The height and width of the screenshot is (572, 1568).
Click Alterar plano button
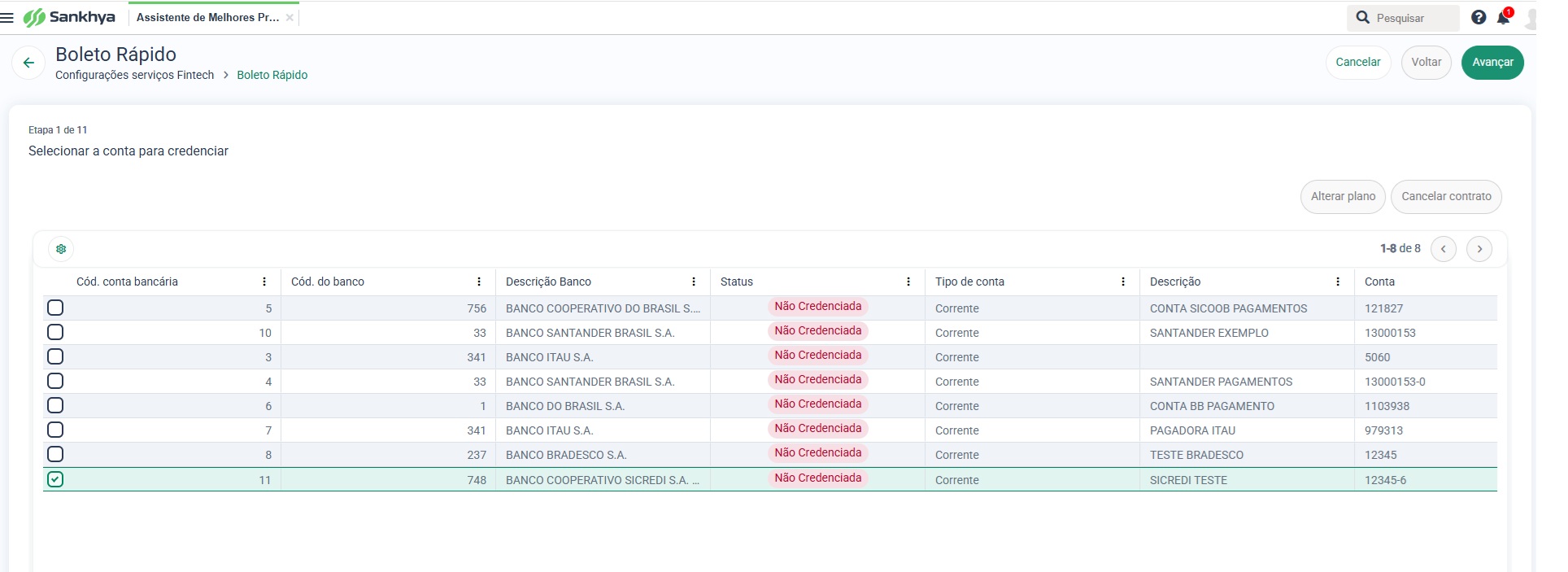pos(1343,196)
